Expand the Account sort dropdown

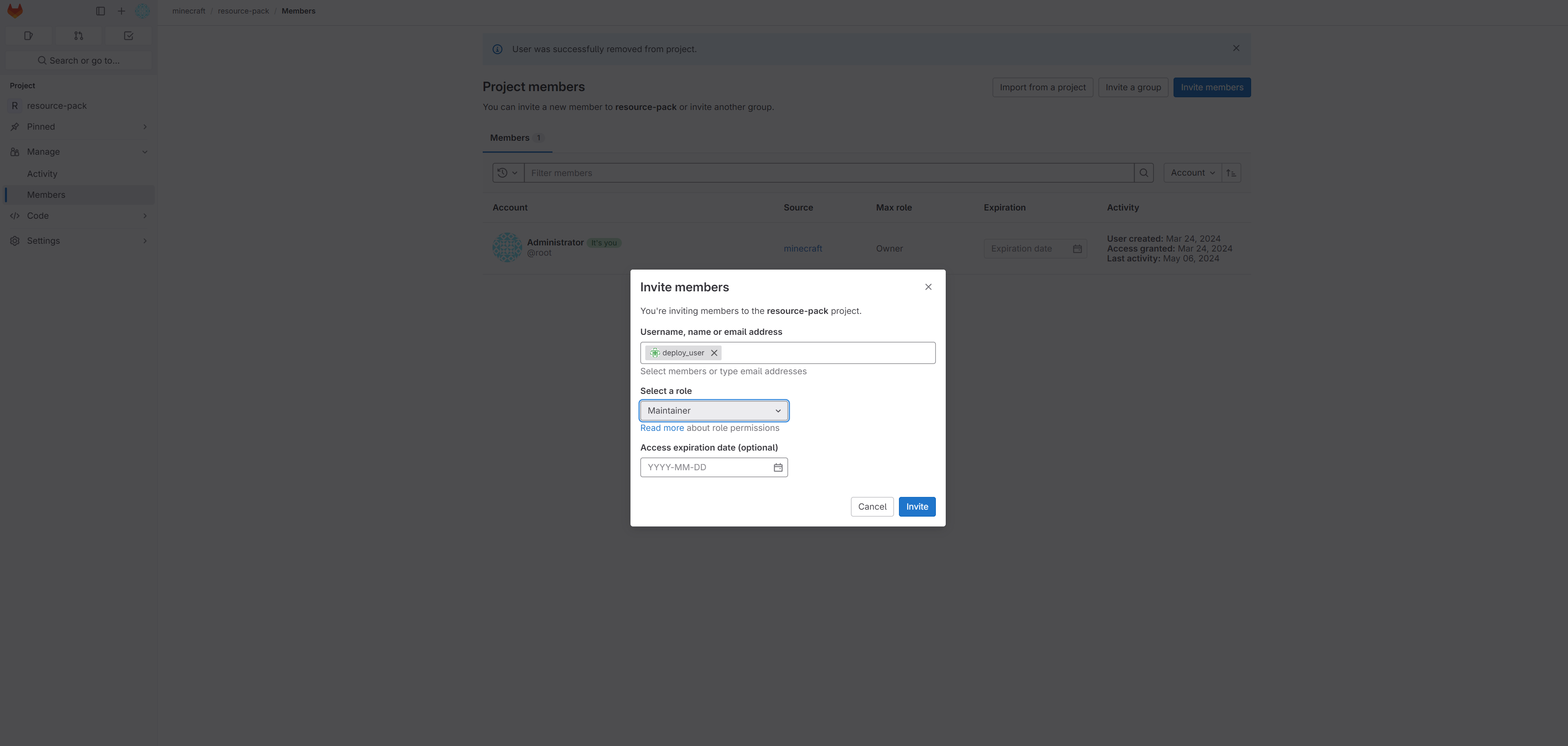coord(1192,173)
